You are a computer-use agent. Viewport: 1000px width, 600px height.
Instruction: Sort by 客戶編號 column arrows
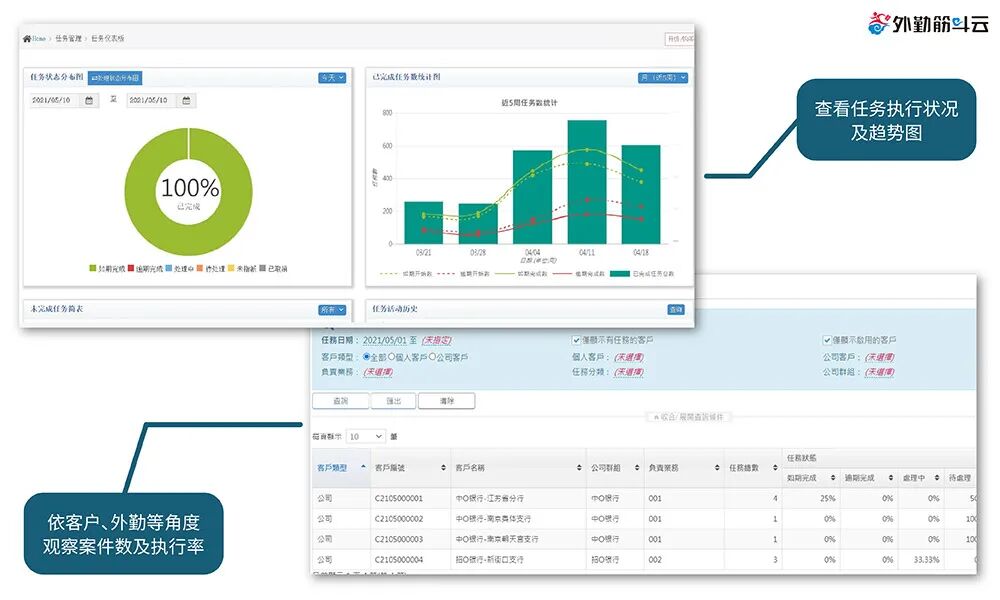point(443,468)
